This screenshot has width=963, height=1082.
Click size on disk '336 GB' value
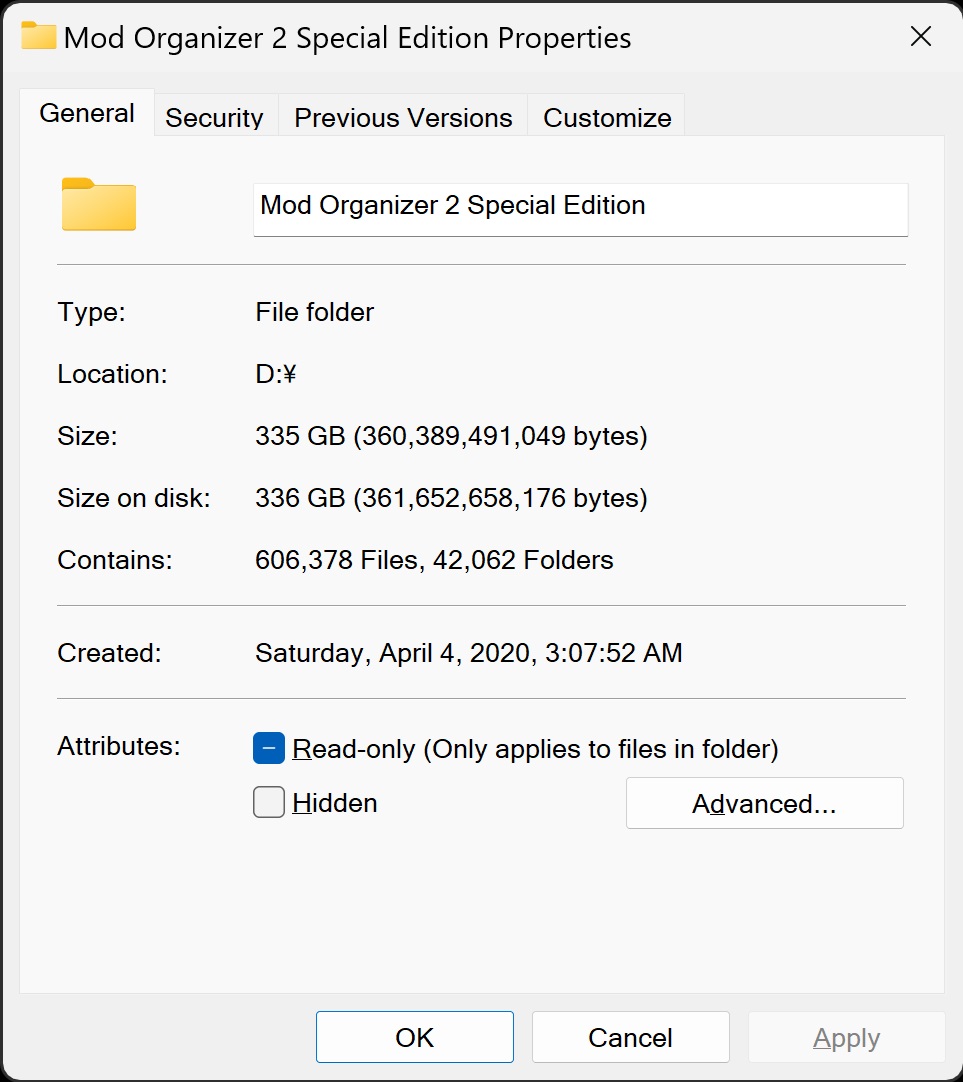point(451,498)
